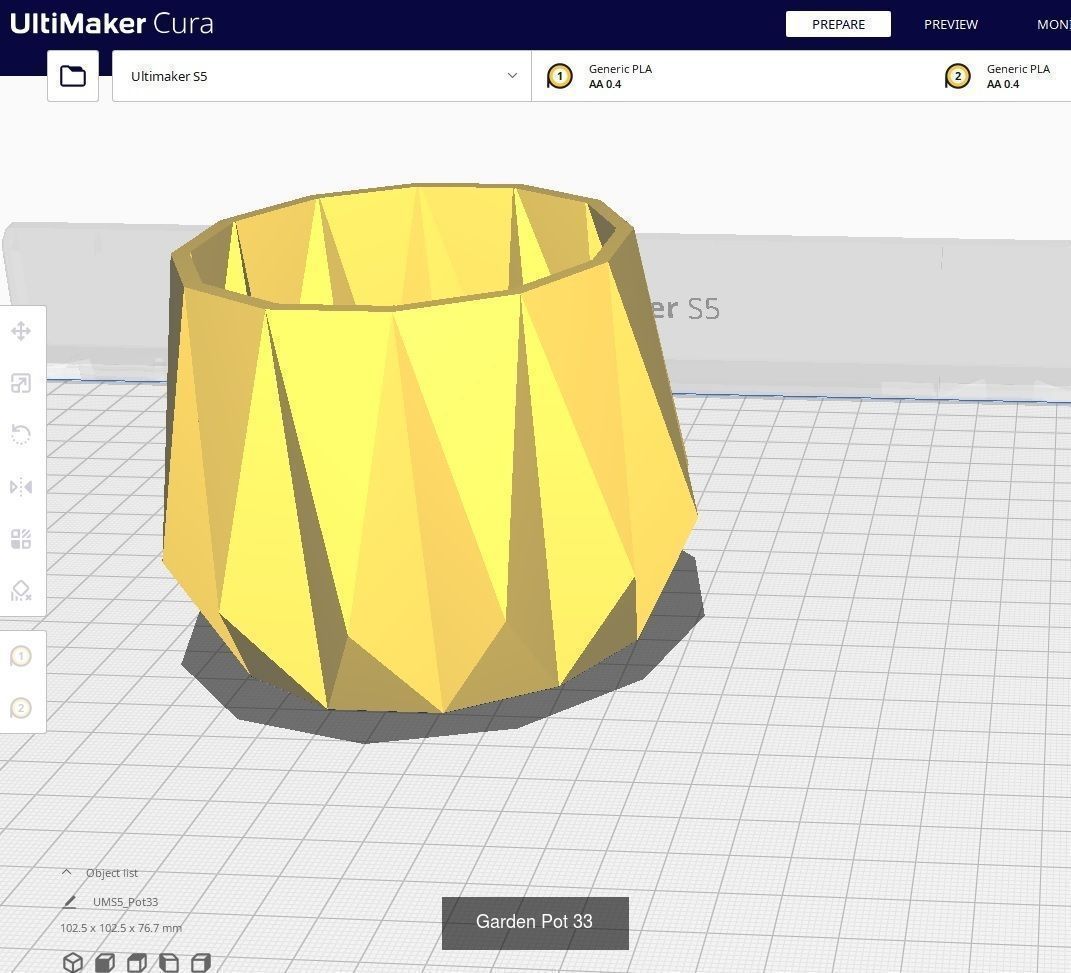Click the Object list heading text

tap(112, 873)
